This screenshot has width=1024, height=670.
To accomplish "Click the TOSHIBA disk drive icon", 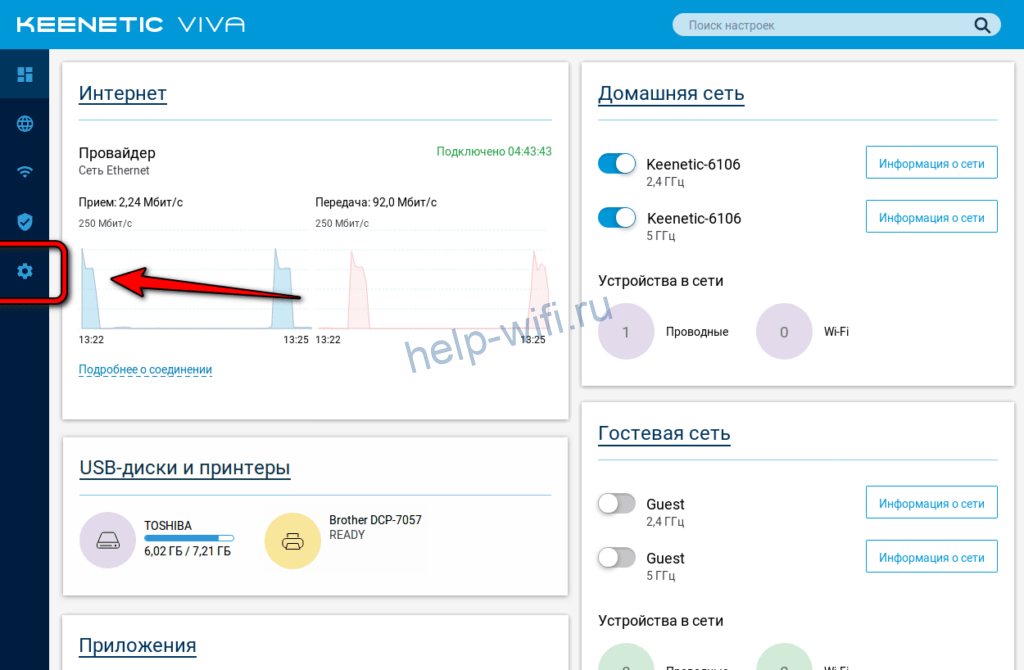I will (108, 540).
